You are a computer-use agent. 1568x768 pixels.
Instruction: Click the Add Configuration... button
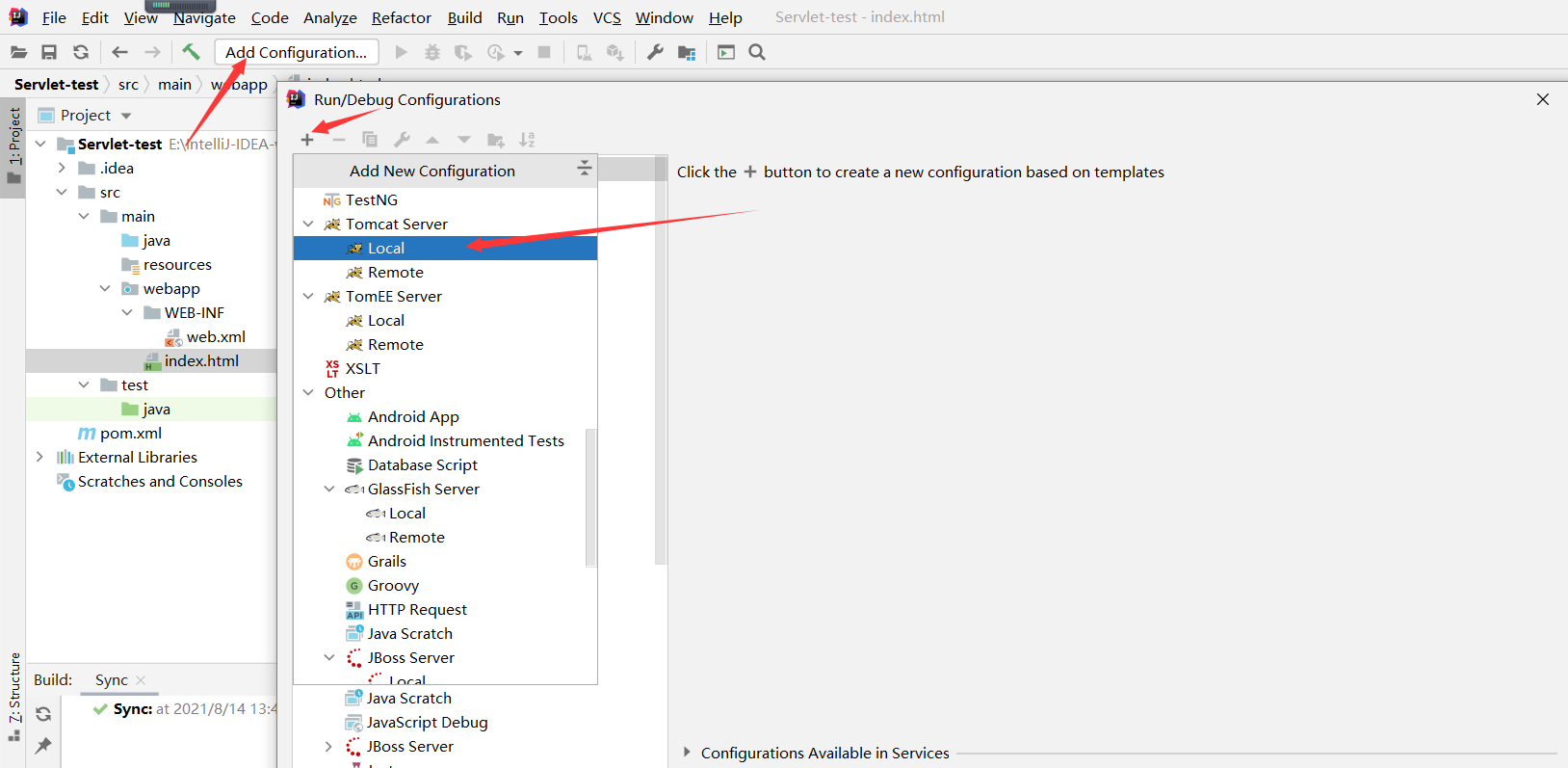pos(297,52)
